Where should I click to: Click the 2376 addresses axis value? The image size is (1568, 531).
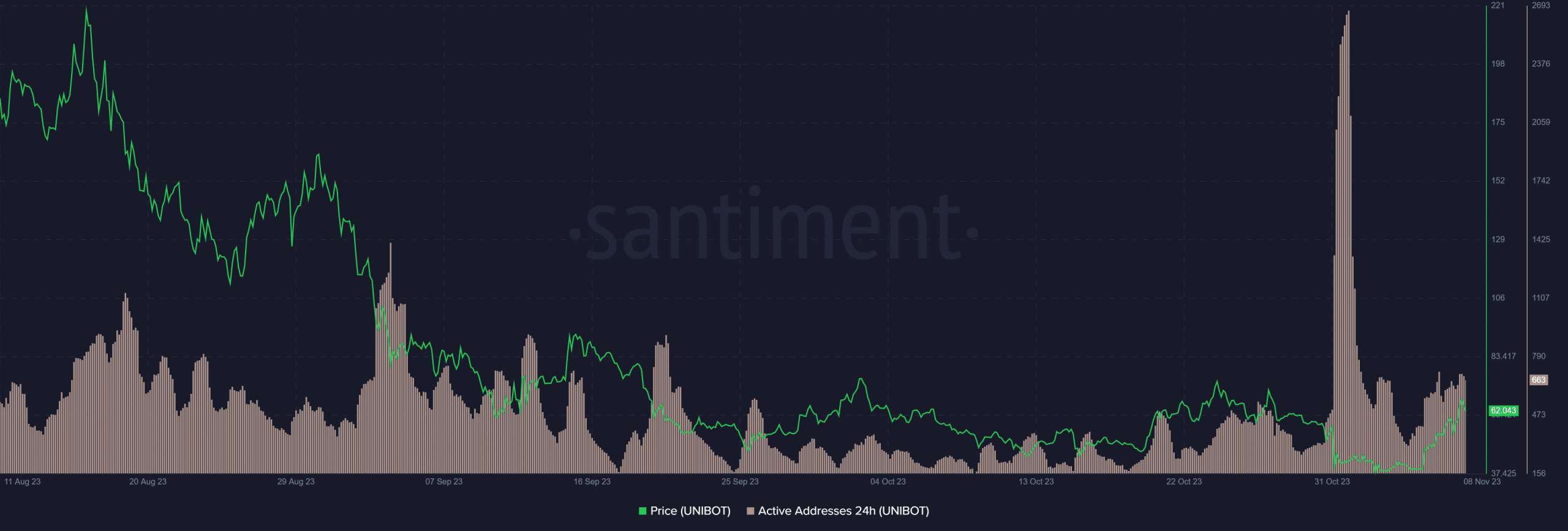tap(1541, 64)
